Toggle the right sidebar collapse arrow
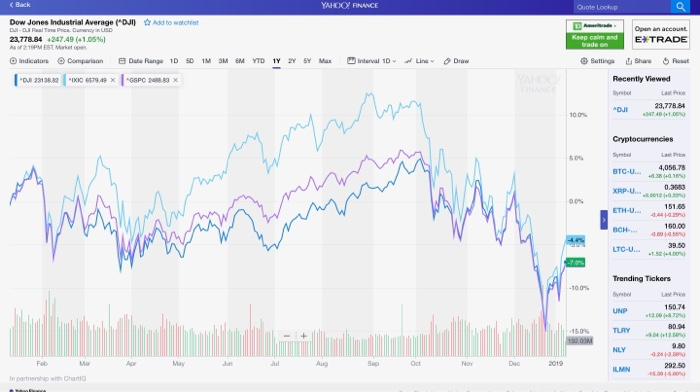700x392 pixels. tap(604, 220)
